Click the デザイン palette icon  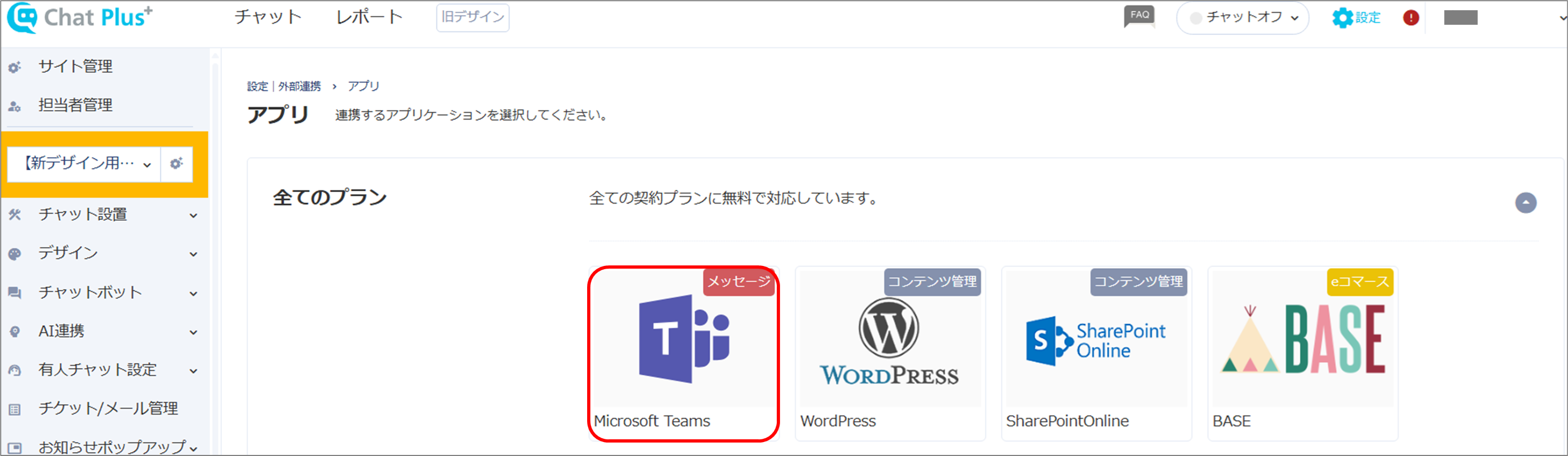[15, 254]
